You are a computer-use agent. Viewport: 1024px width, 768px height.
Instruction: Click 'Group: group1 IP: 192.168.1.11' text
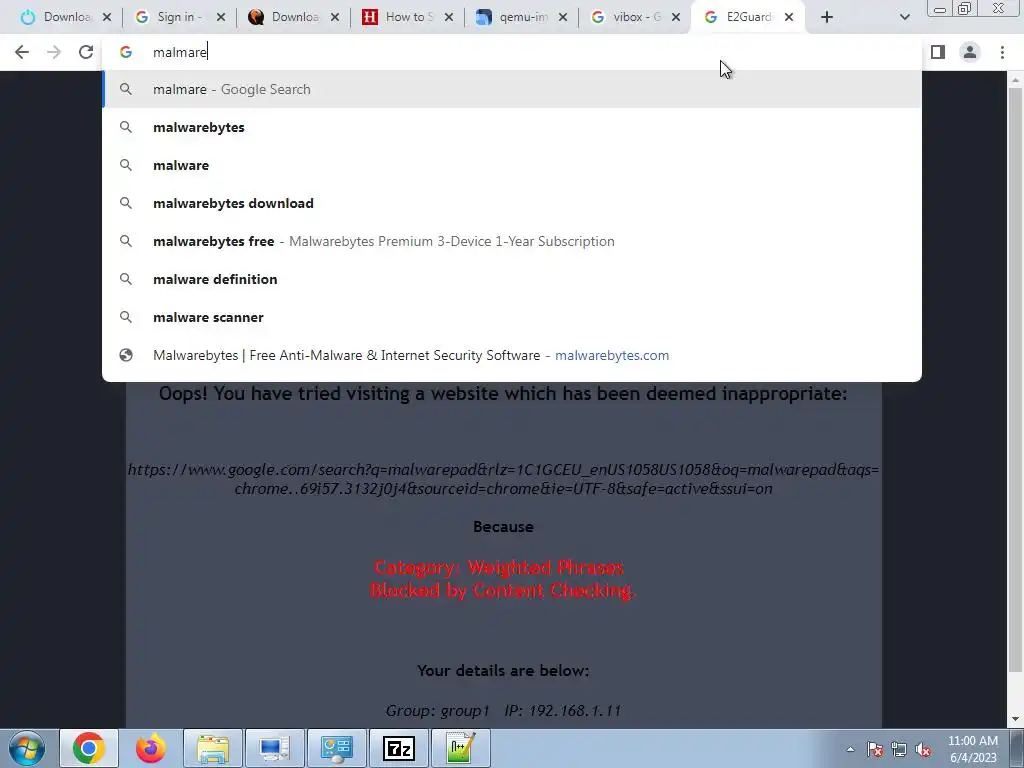(x=503, y=711)
